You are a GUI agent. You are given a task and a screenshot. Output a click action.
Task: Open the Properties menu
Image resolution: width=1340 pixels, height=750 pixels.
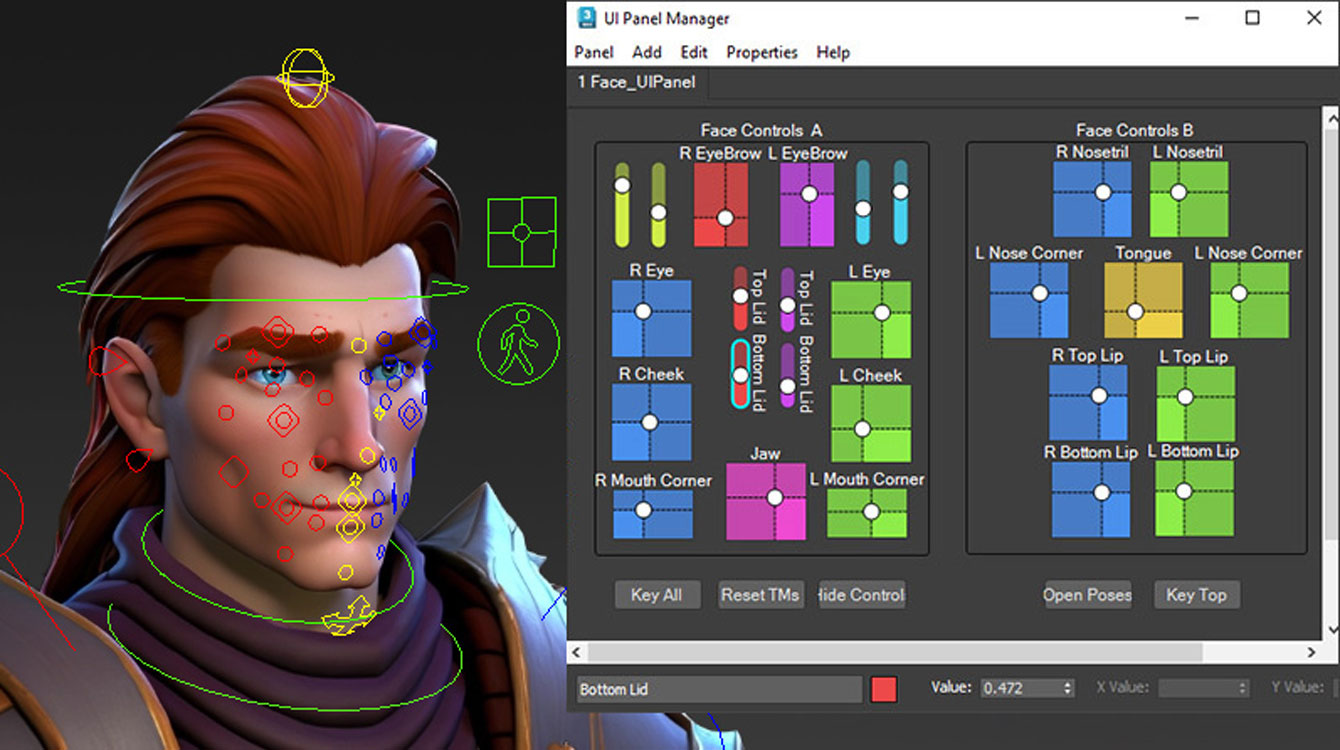click(761, 52)
